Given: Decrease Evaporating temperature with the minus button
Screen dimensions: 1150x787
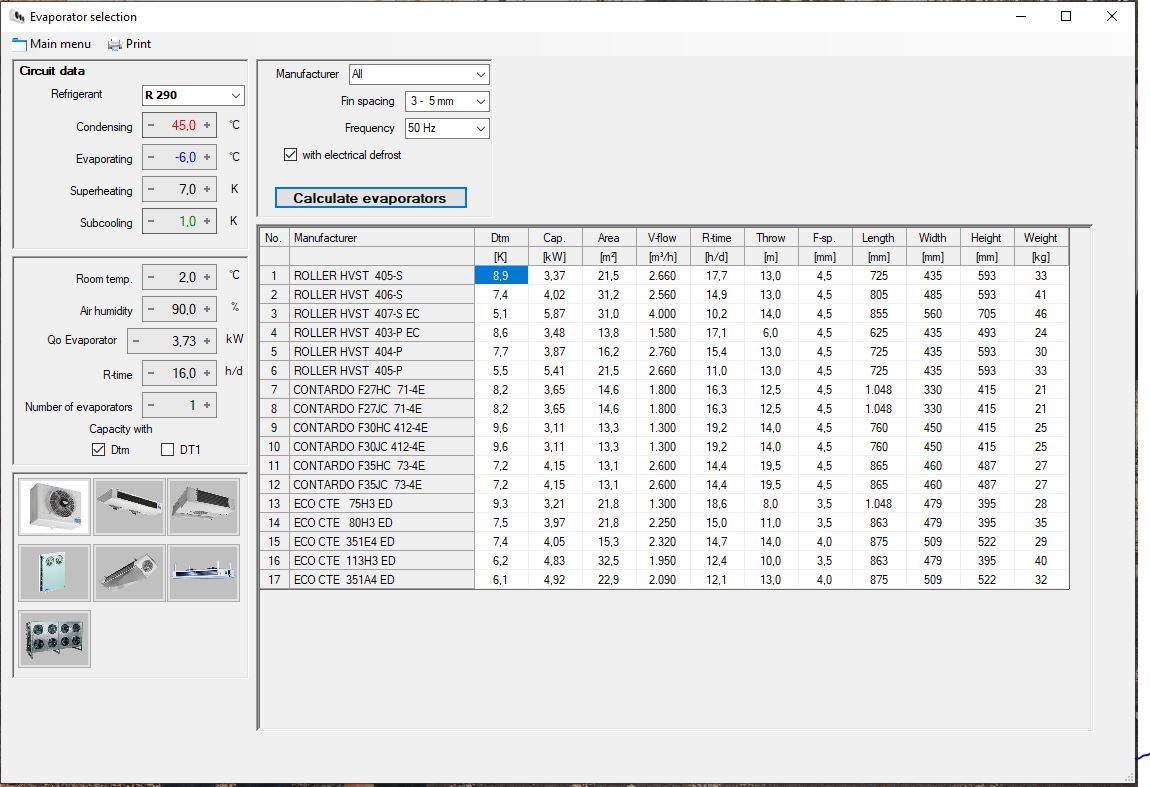Looking at the screenshot, I should pyautogui.click(x=151, y=158).
